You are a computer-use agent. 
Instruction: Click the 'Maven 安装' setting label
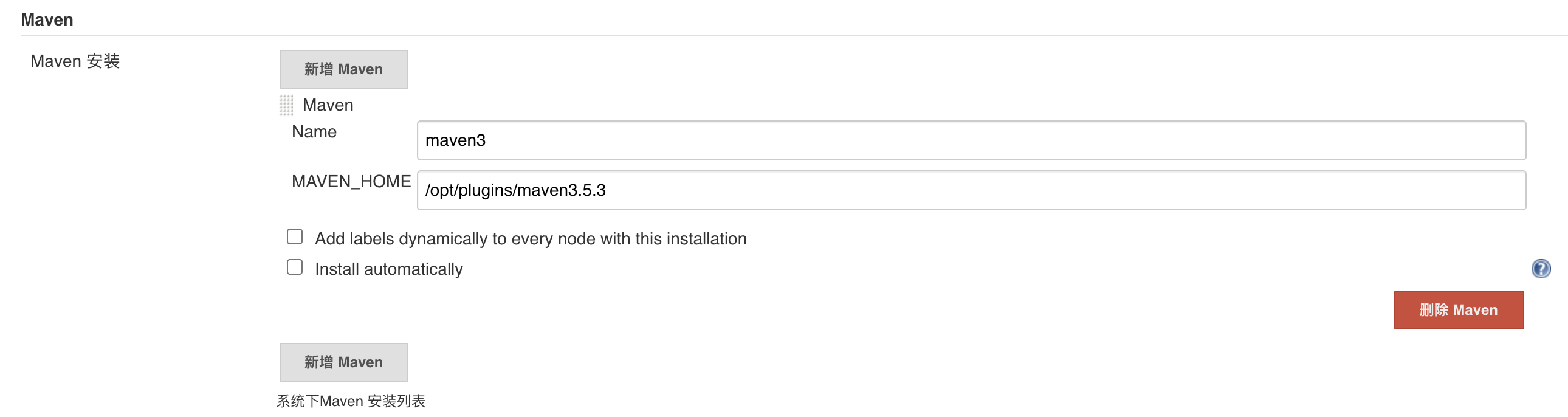click(x=75, y=61)
